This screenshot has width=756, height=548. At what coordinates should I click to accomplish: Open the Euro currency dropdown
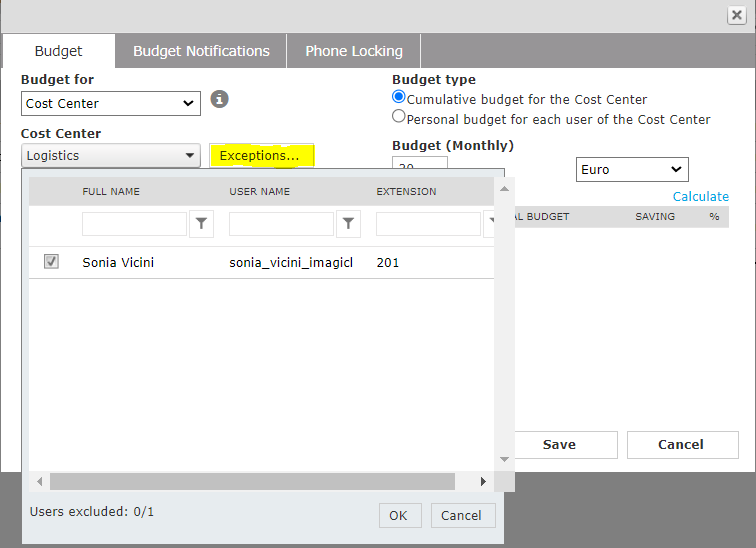click(x=632, y=170)
